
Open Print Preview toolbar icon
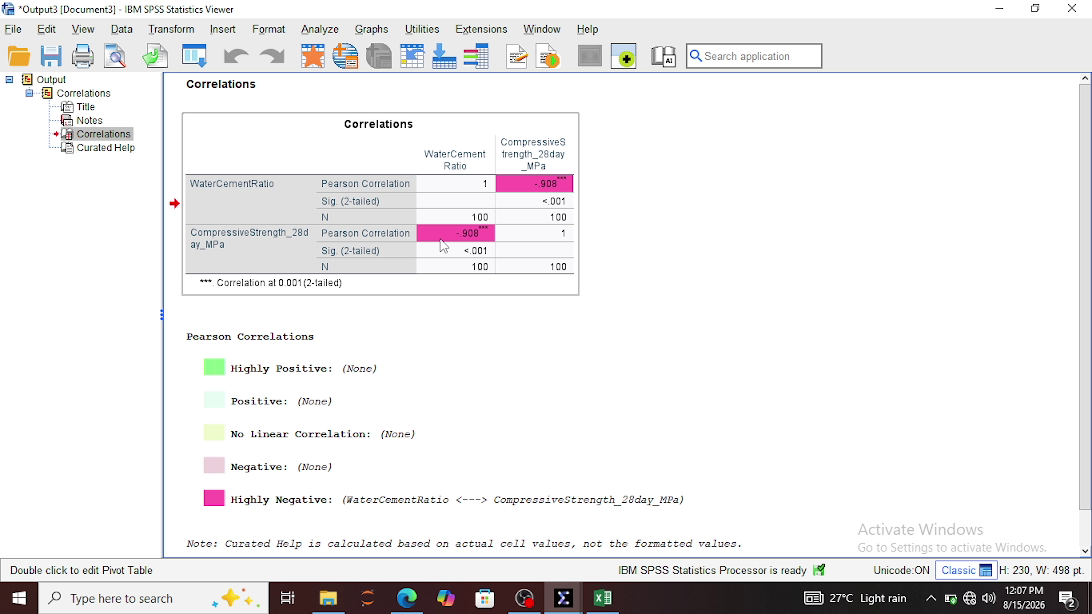pyautogui.click(x=115, y=56)
